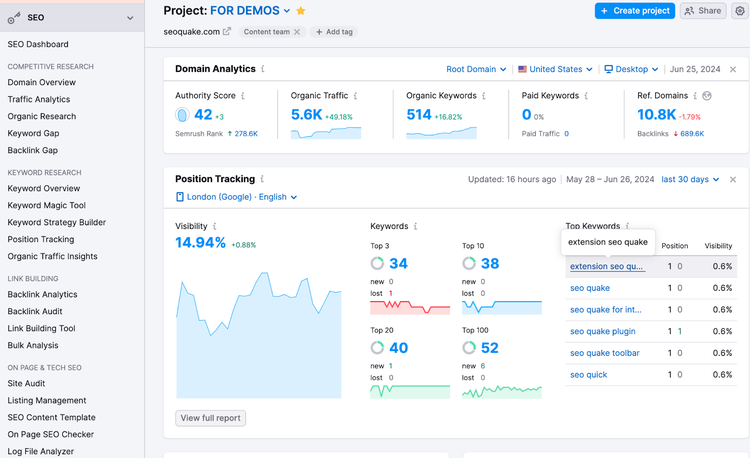Image resolution: width=750 pixels, height=458 pixels.
Task: Click the Visibility trend chart
Action: click(259, 335)
